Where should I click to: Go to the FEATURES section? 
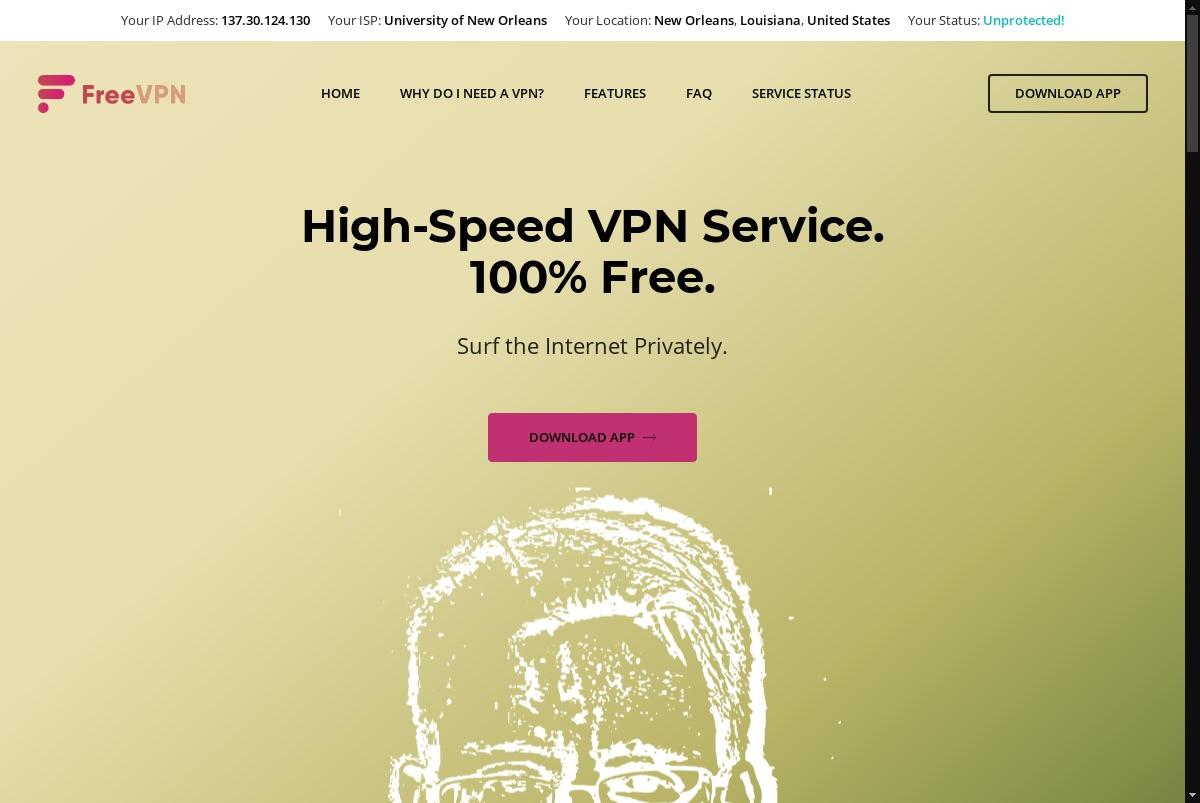click(x=615, y=93)
